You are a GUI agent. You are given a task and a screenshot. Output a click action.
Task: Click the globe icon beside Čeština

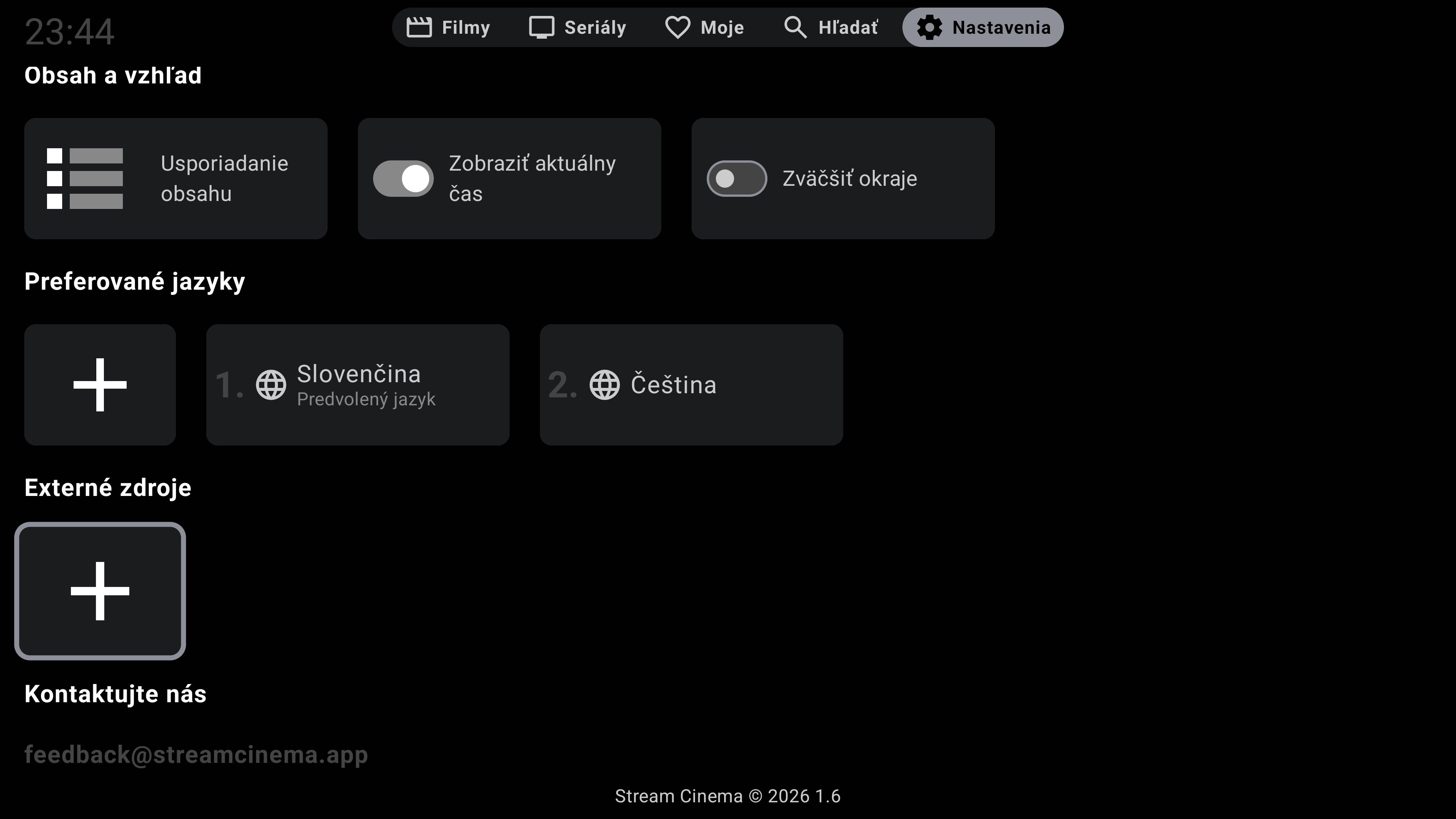(604, 385)
